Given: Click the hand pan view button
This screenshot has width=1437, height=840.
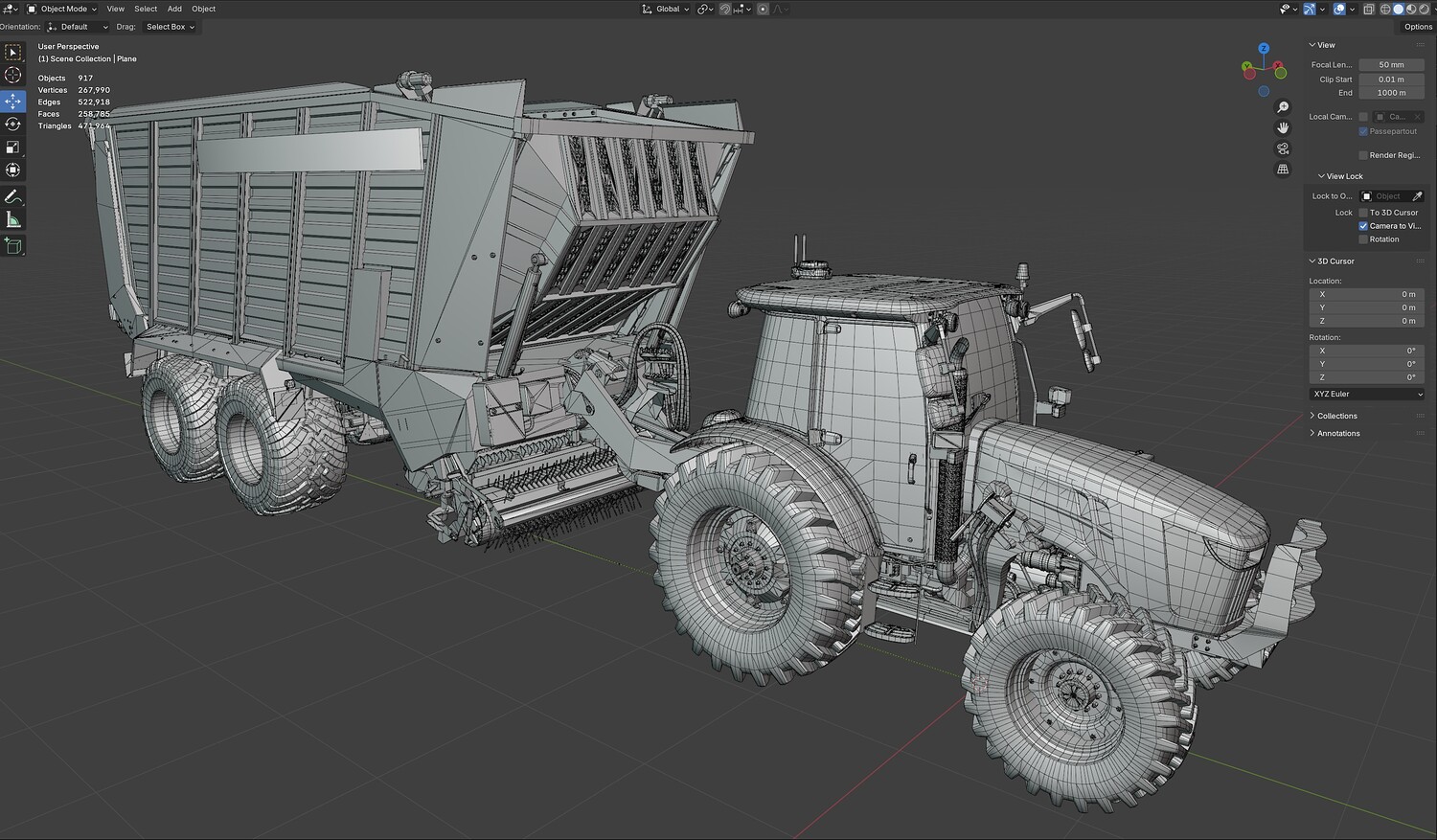Looking at the screenshot, I should click(1283, 128).
